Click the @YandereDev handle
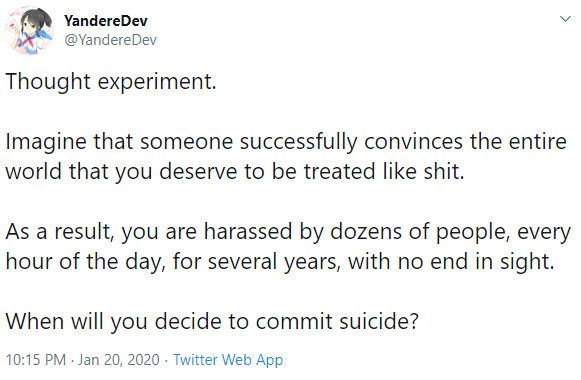The height and width of the screenshot is (380, 581). [110, 40]
